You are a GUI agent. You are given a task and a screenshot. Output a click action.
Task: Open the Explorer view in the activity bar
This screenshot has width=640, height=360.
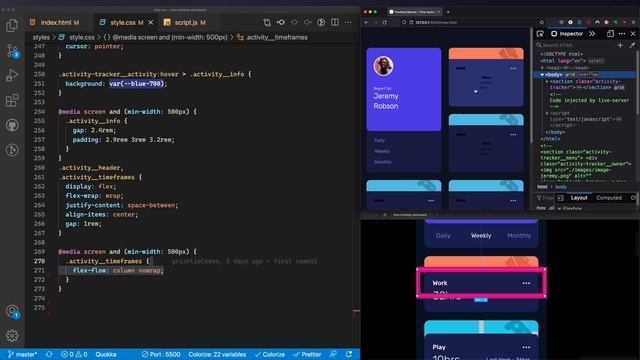(12, 26)
